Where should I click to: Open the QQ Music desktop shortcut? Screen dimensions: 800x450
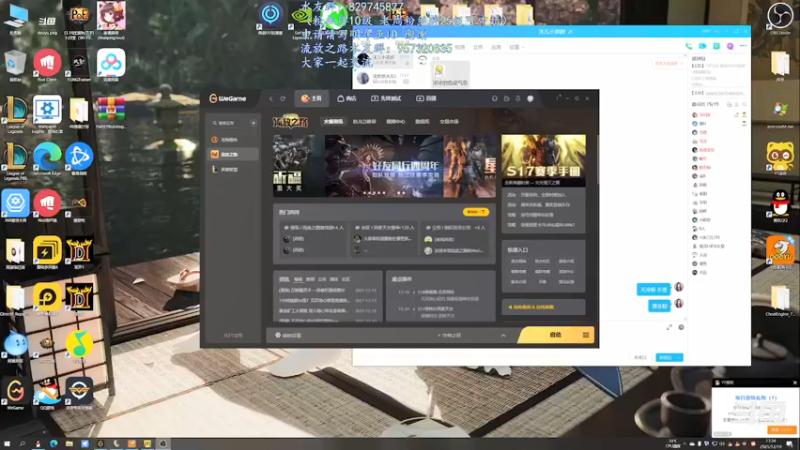pyautogui.click(x=79, y=346)
